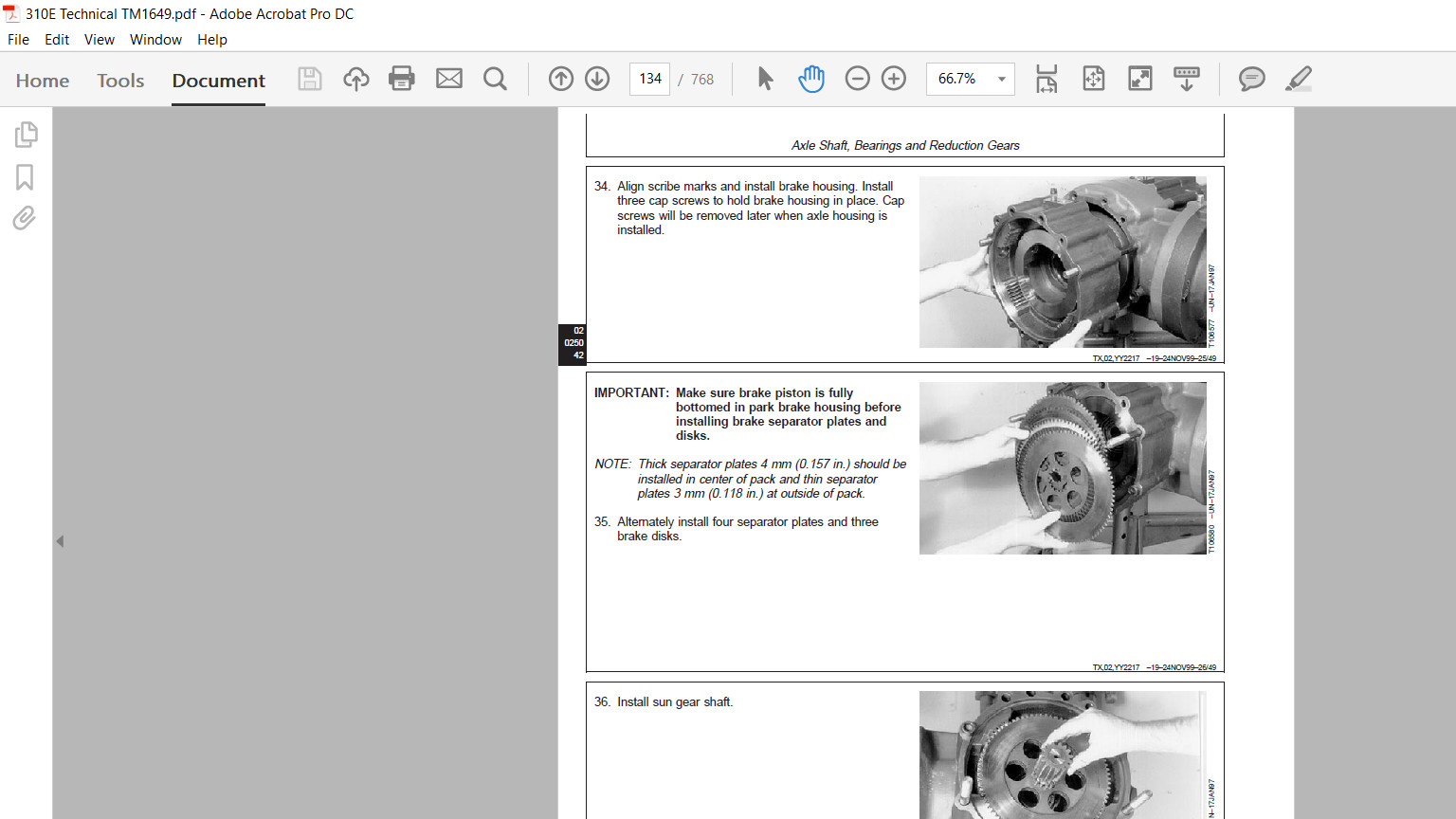
Task: Open the Window menu
Action: (x=155, y=40)
